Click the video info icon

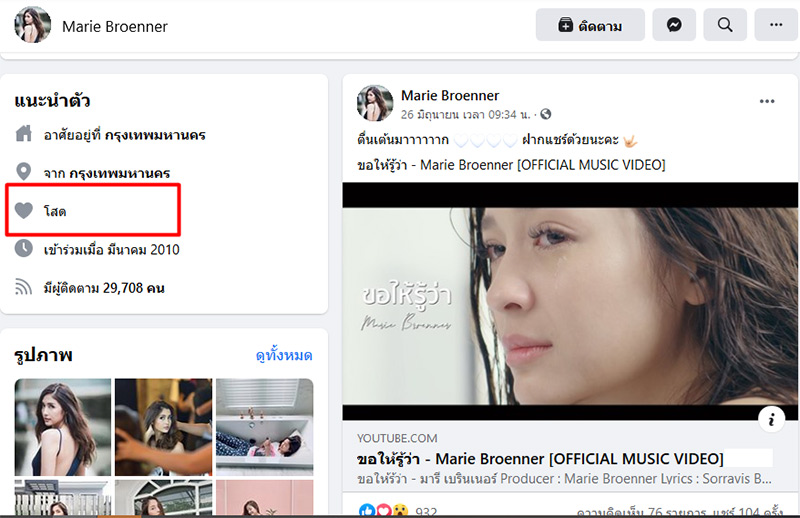(x=770, y=419)
